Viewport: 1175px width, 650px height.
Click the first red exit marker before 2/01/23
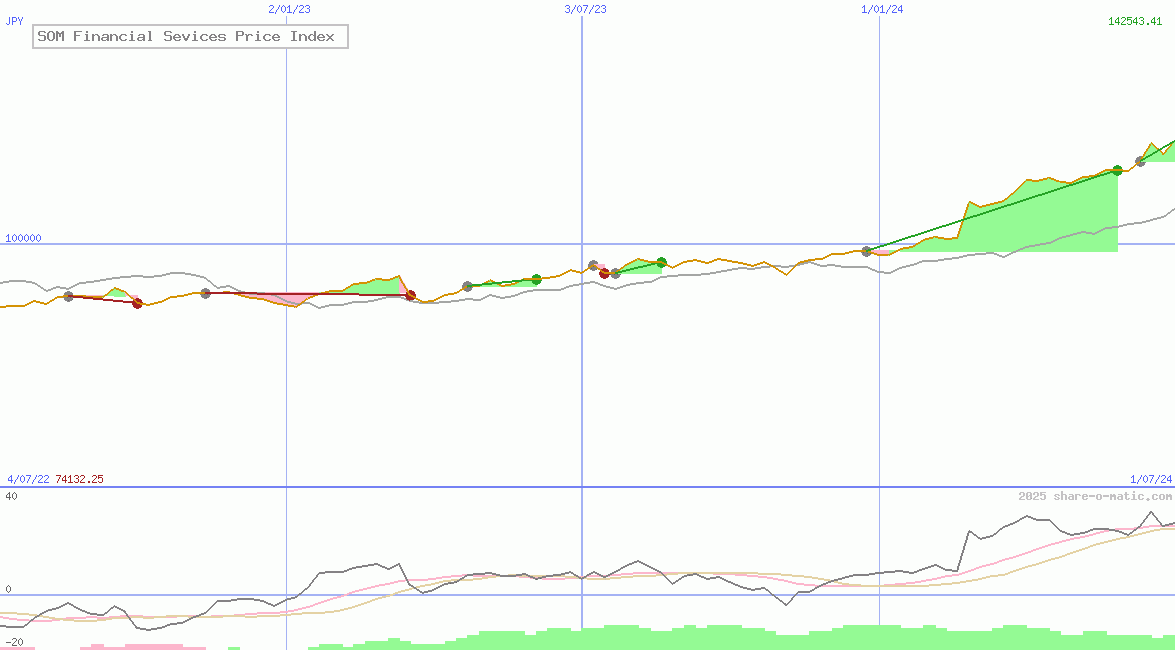pyautogui.click(x=137, y=303)
